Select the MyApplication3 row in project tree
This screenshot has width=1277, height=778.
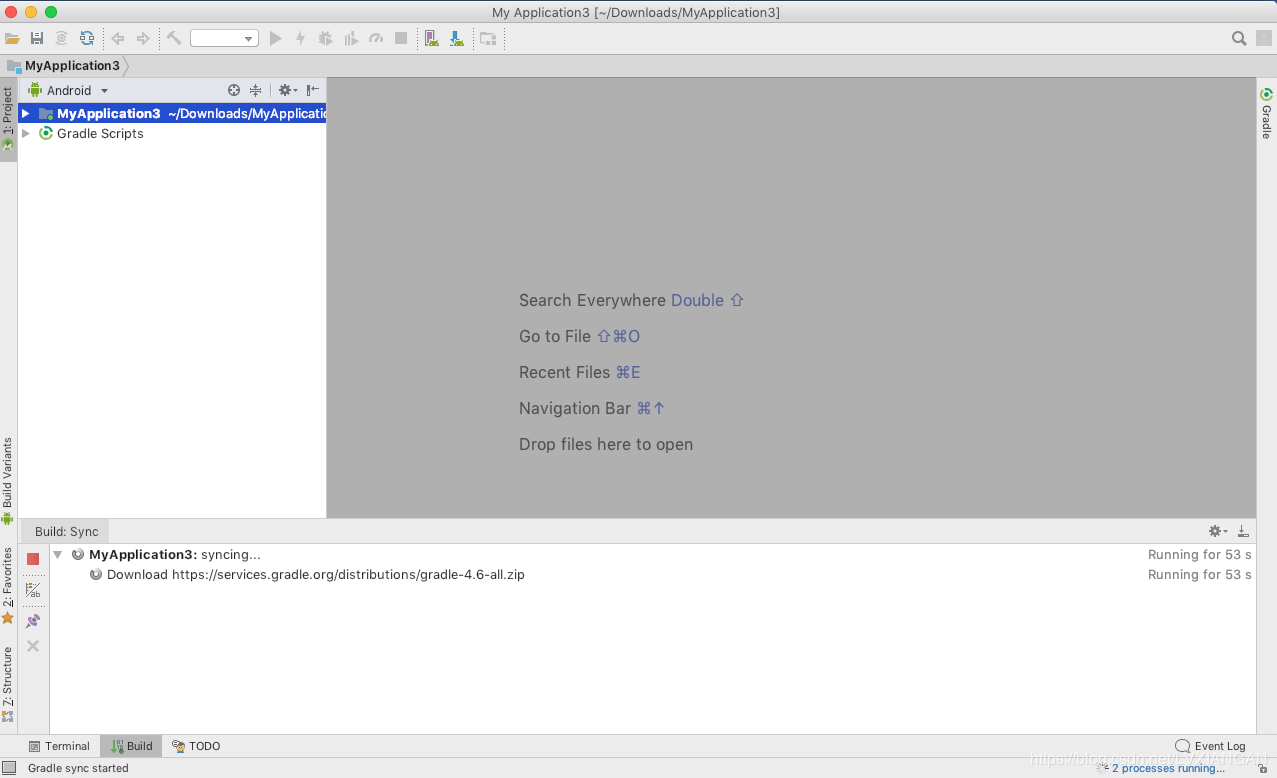[172, 114]
